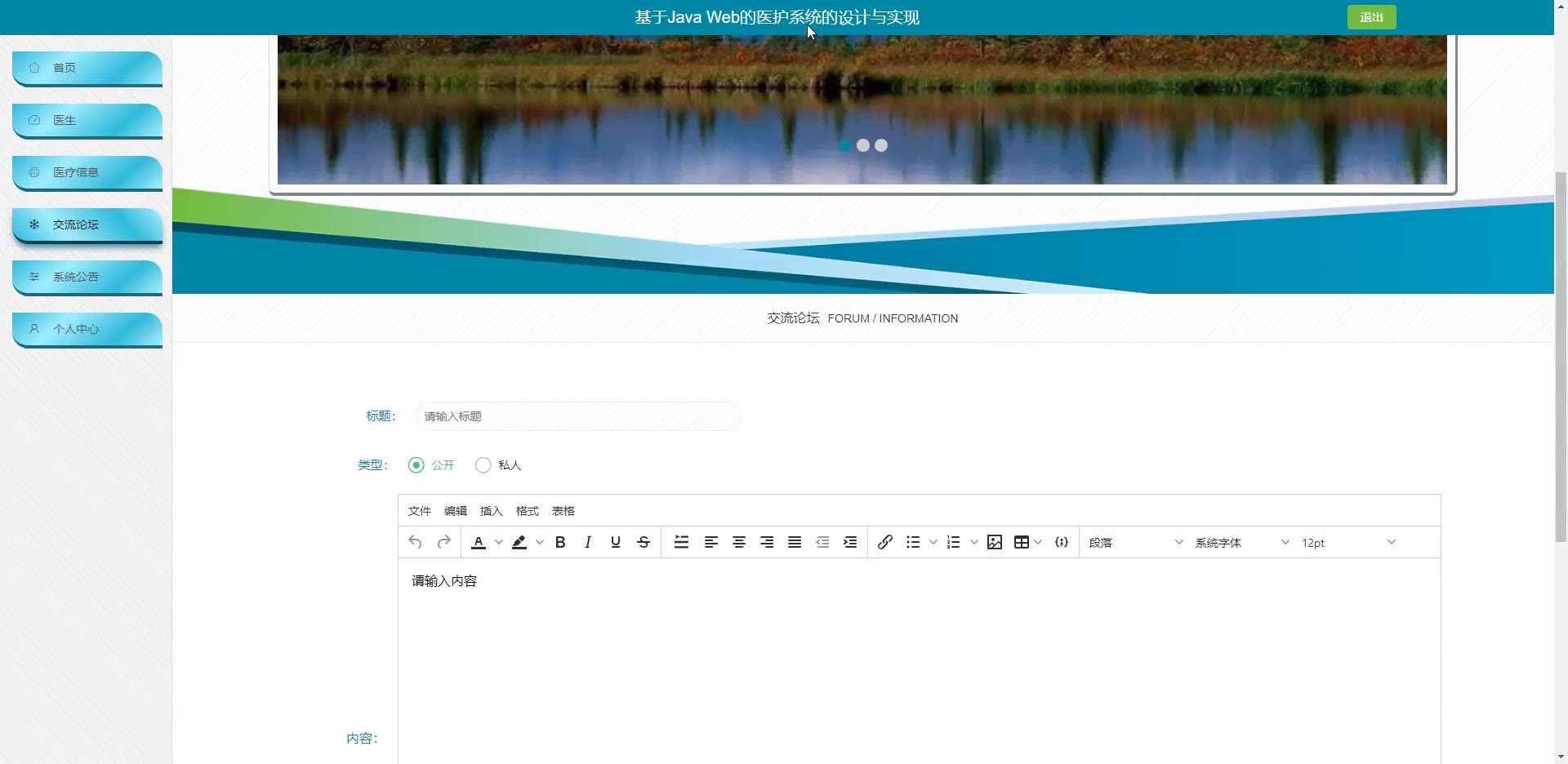The width and height of the screenshot is (1568, 764).
Task: Click the lake banner image
Action: click(862, 109)
